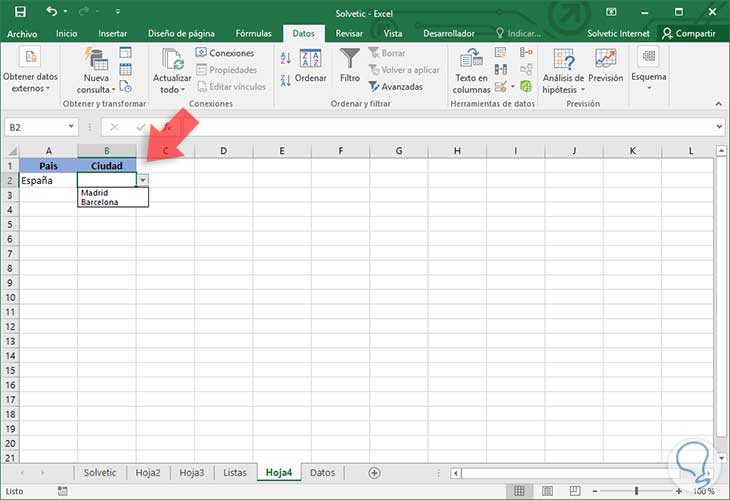Screen dimensions: 730x500
Task: Click the Relleno rápido icon
Action: click(500, 52)
